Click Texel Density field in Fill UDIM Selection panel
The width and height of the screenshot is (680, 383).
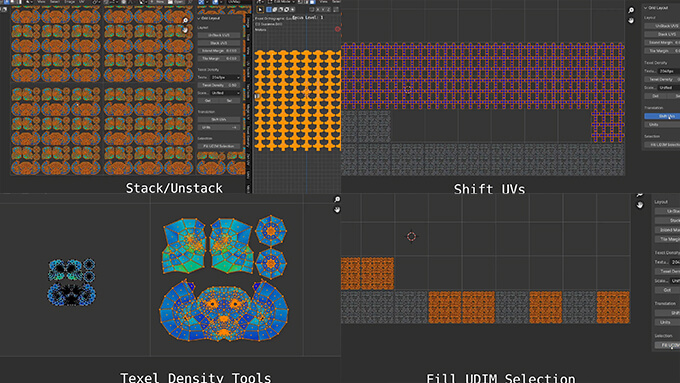click(x=667, y=272)
